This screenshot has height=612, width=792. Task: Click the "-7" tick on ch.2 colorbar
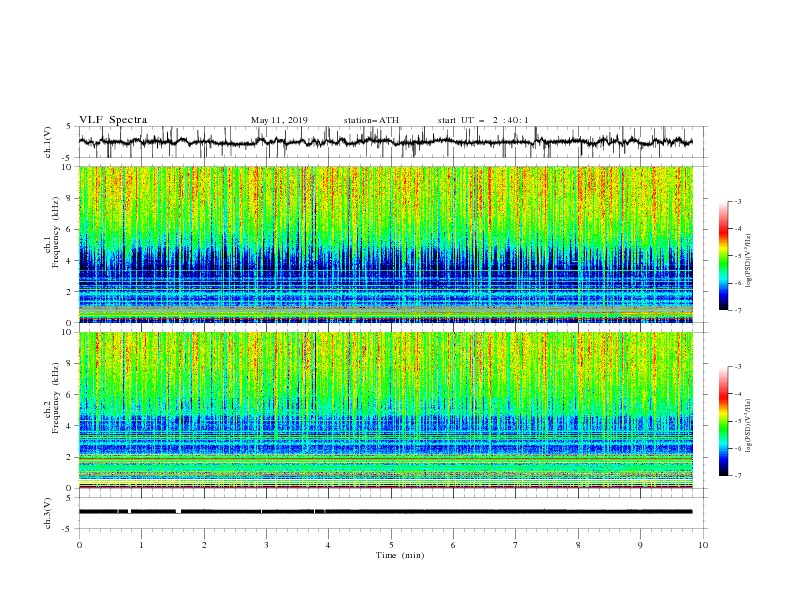click(737, 476)
